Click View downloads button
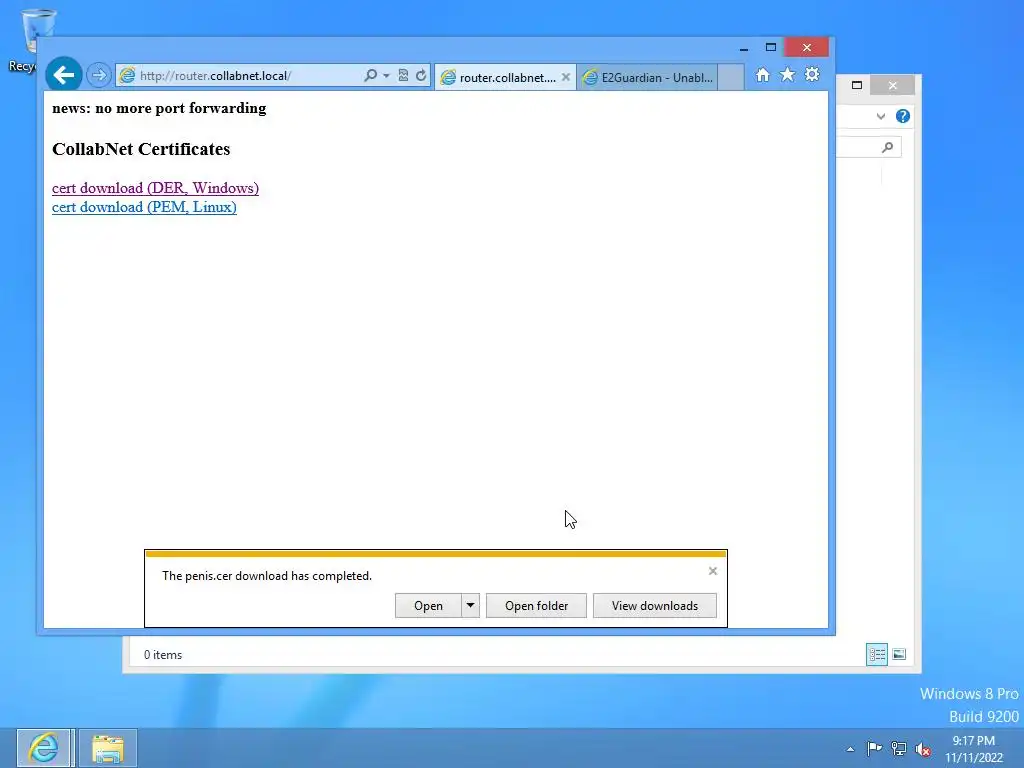Viewport: 1024px width, 768px height. [654, 606]
